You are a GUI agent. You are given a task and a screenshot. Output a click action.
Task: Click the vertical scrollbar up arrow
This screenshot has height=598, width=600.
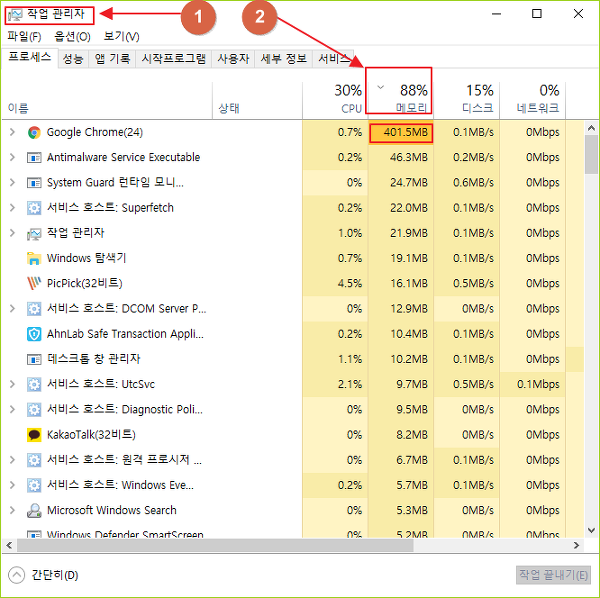tap(591, 128)
